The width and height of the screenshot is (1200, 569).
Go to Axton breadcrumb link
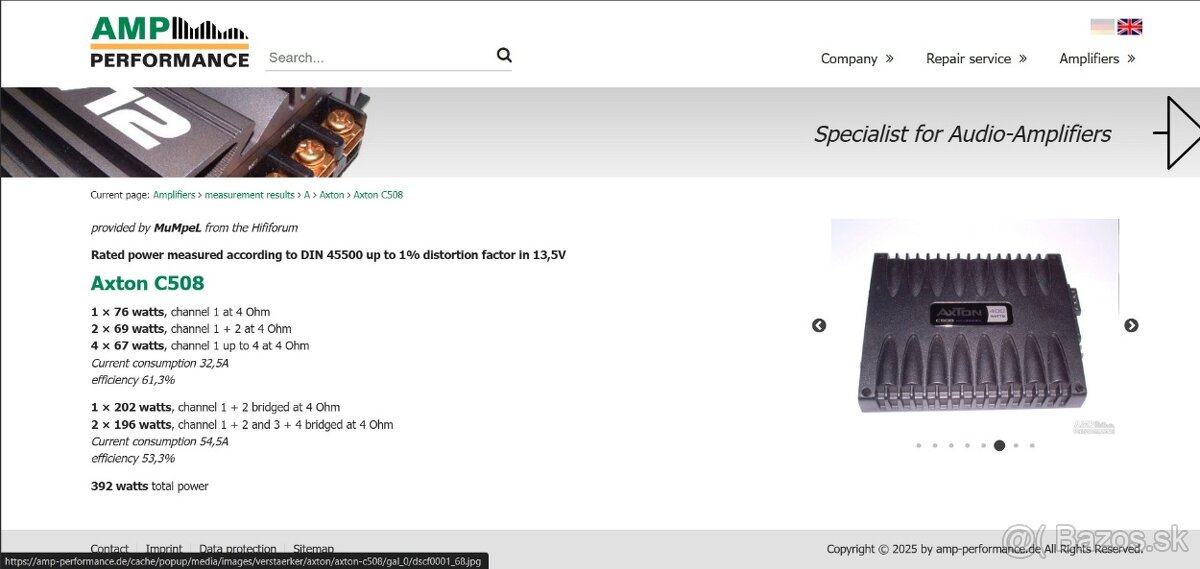[x=331, y=195]
